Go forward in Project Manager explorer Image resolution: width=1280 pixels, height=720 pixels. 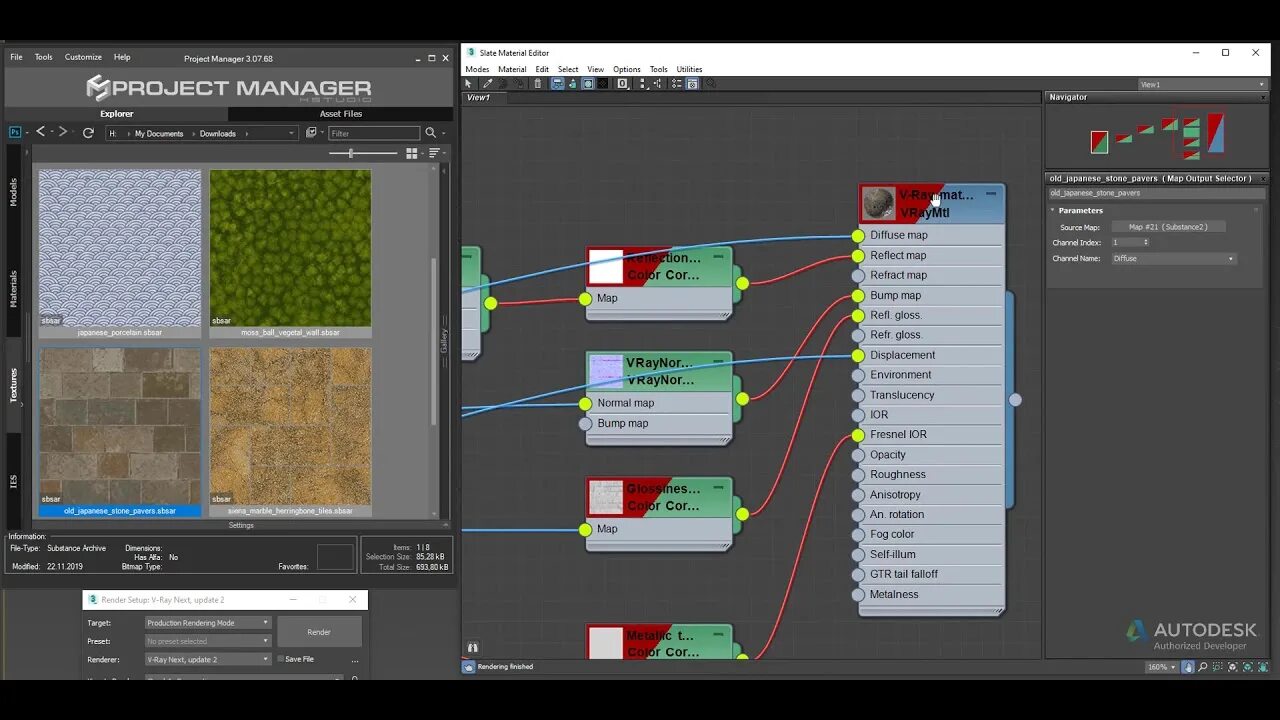point(62,132)
